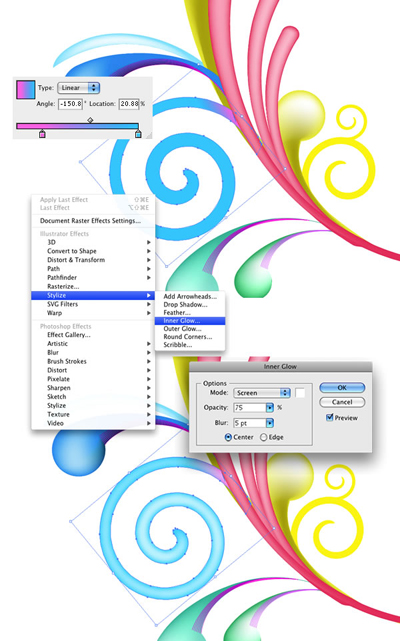Screen dimensions: 400x641
Task: Open the SVG Filters submenu
Action: point(93,304)
